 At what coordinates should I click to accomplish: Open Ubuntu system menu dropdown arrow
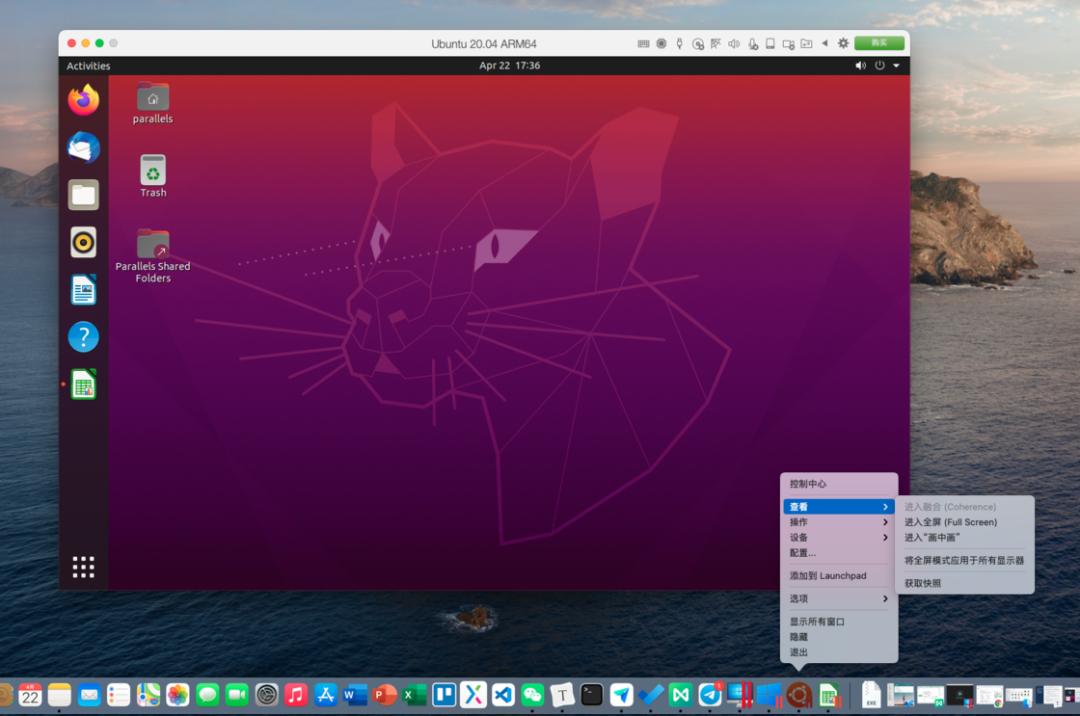point(896,66)
